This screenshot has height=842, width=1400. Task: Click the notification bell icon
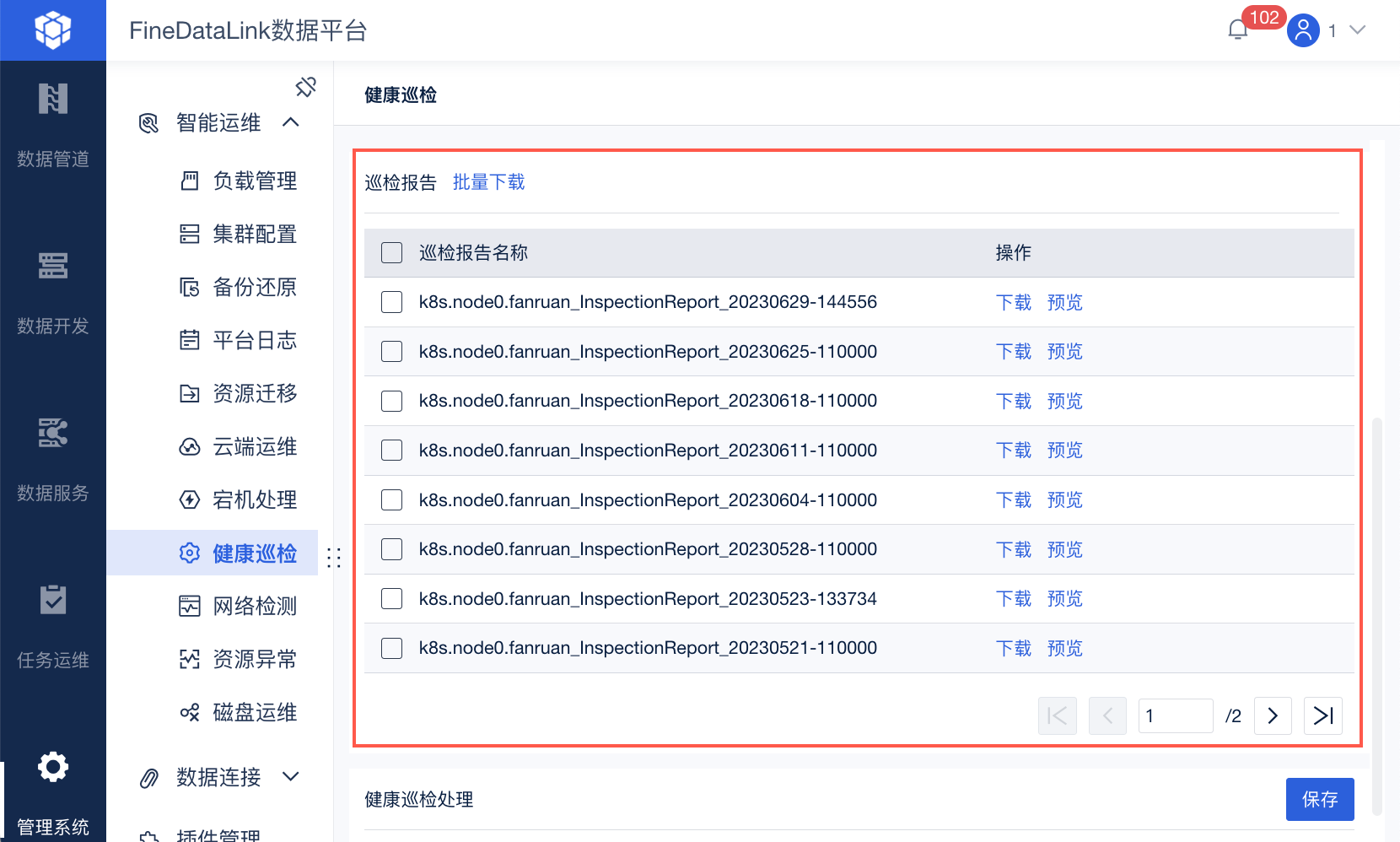(x=1238, y=30)
